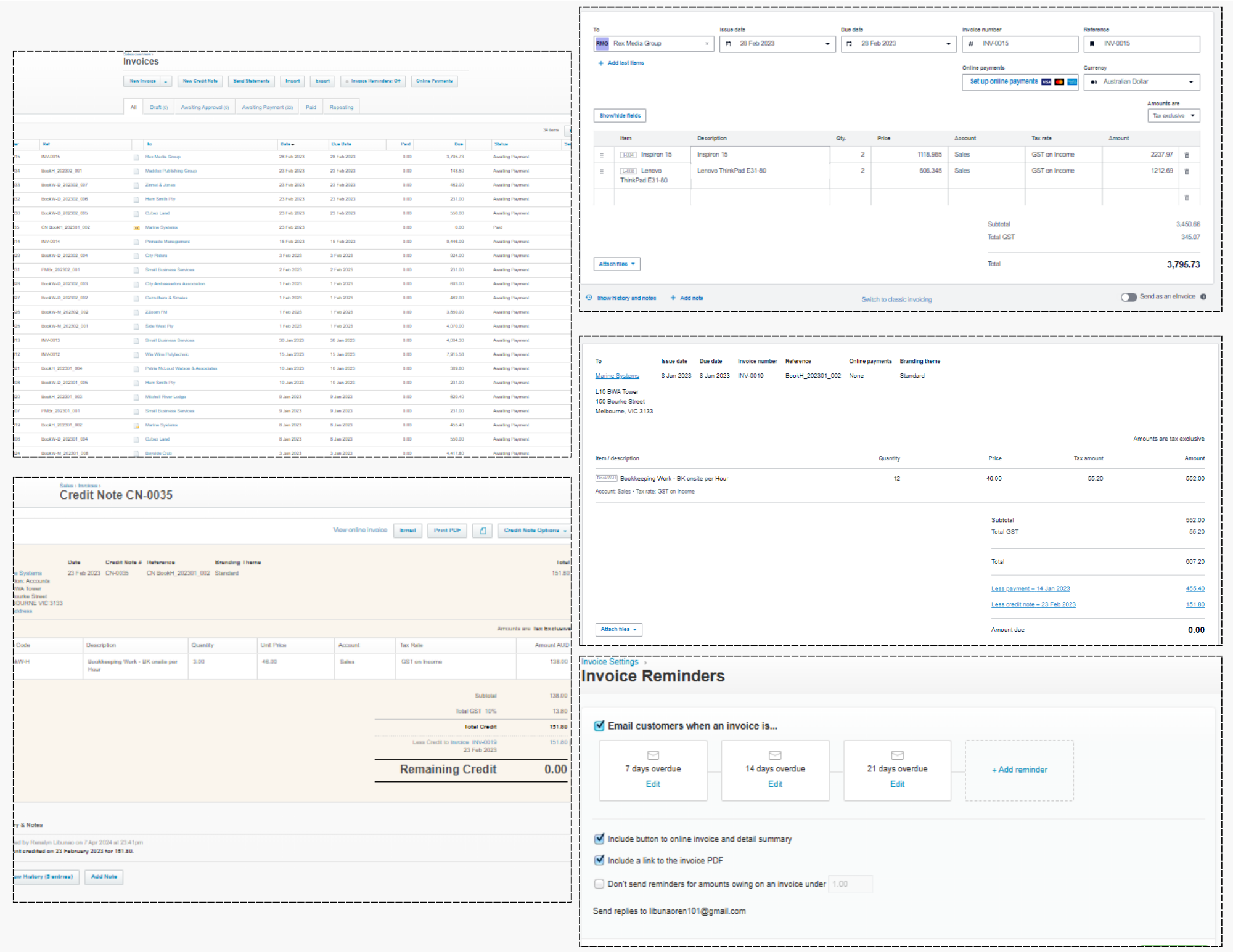The width and height of the screenshot is (1233, 952).
Task: Open the Currency Australian Dollar dropdown
Action: coord(1141,82)
